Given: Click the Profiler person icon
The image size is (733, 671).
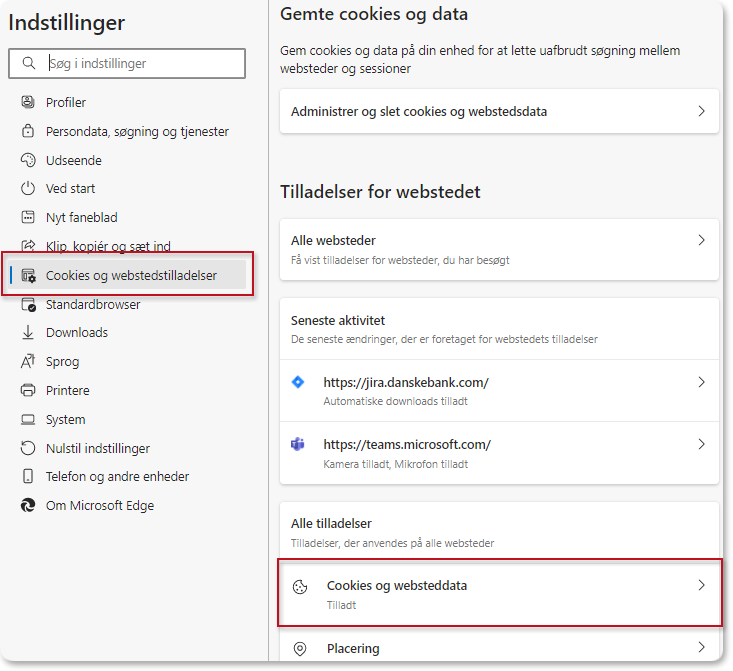Looking at the screenshot, I should tap(28, 102).
